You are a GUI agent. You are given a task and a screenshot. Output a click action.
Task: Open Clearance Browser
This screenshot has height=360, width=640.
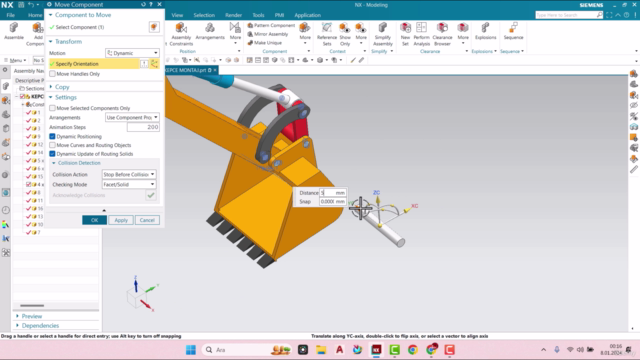pos(442,34)
